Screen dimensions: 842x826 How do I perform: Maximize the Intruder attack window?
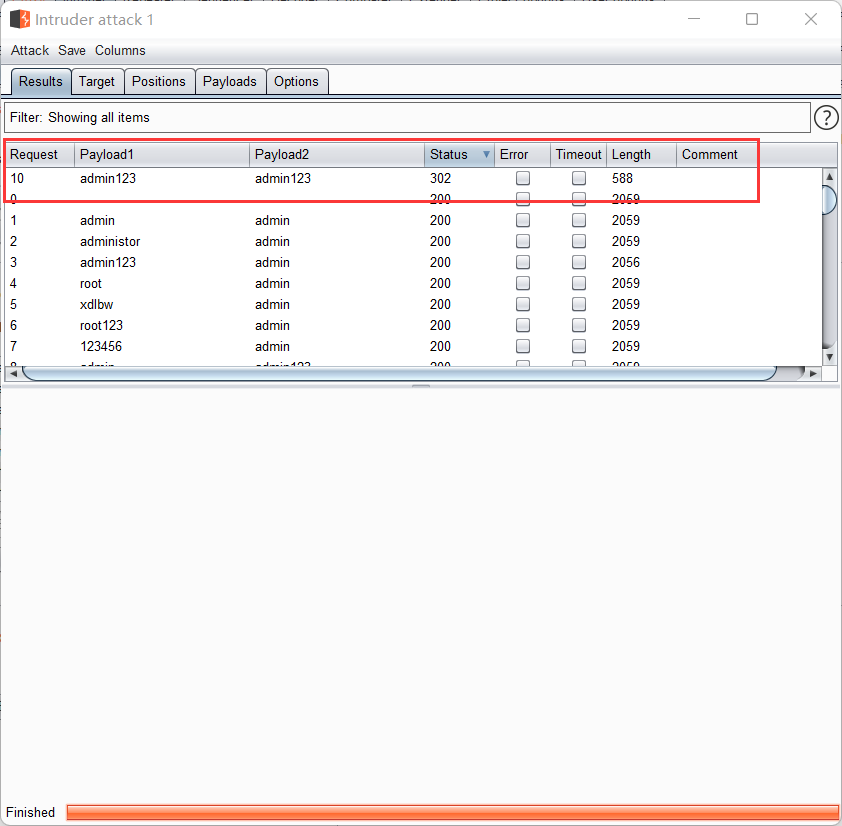click(752, 19)
